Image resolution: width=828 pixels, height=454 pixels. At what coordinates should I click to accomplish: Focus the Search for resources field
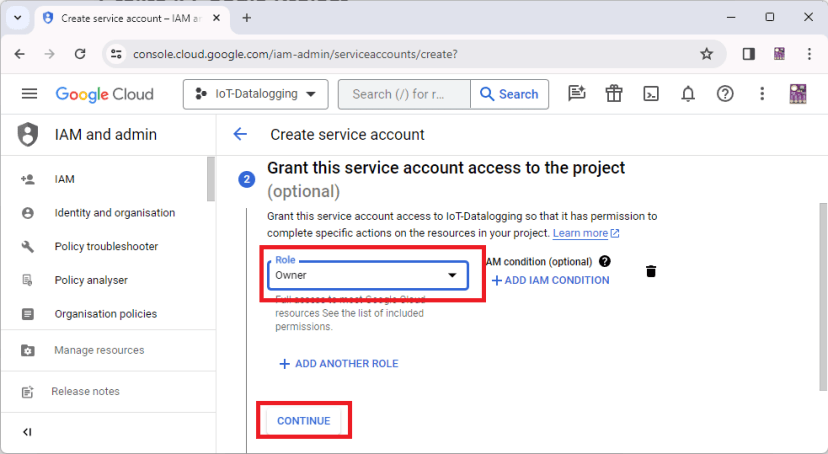404,94
